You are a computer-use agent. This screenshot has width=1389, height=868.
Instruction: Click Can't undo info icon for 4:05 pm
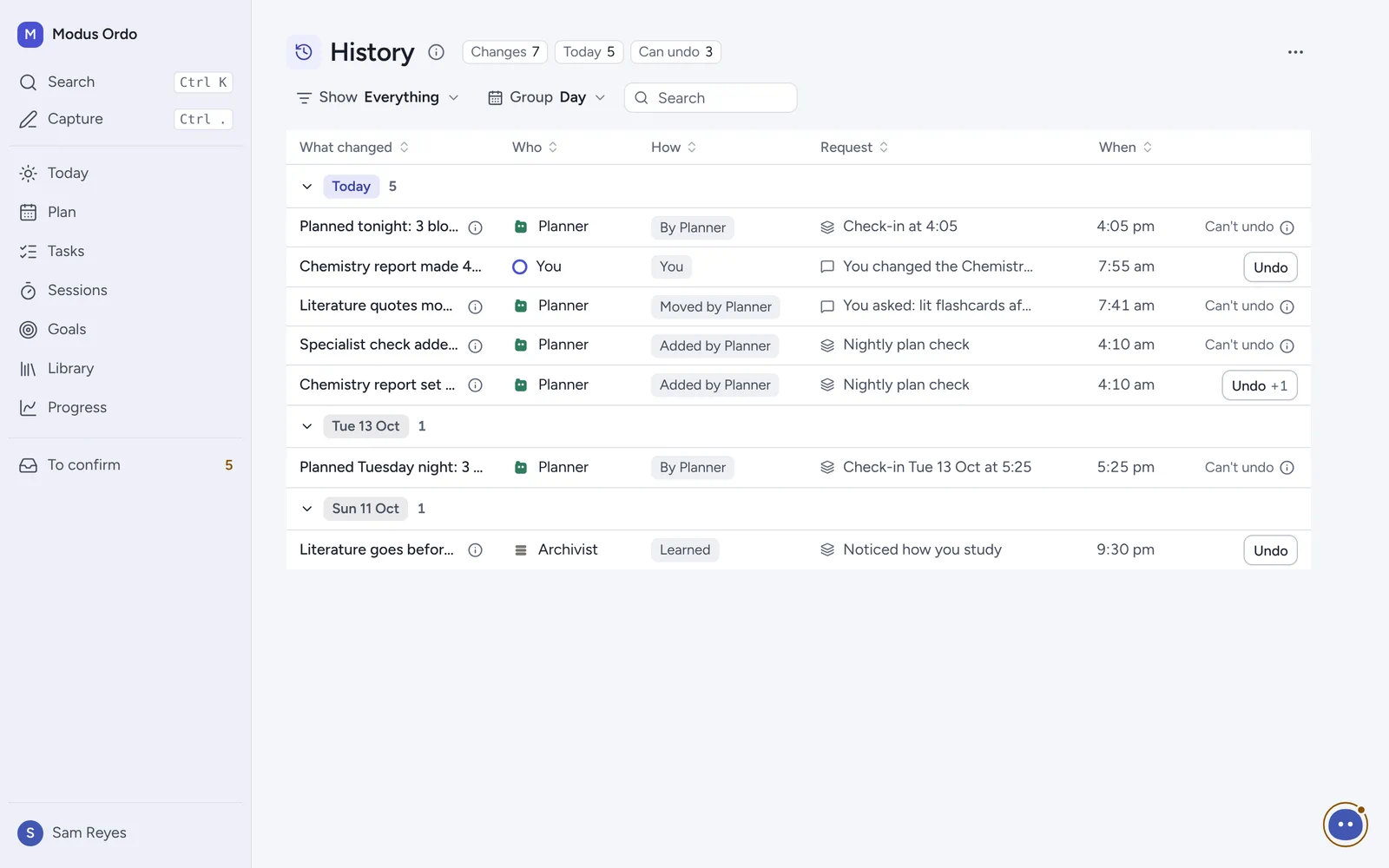click(1287, 227)
